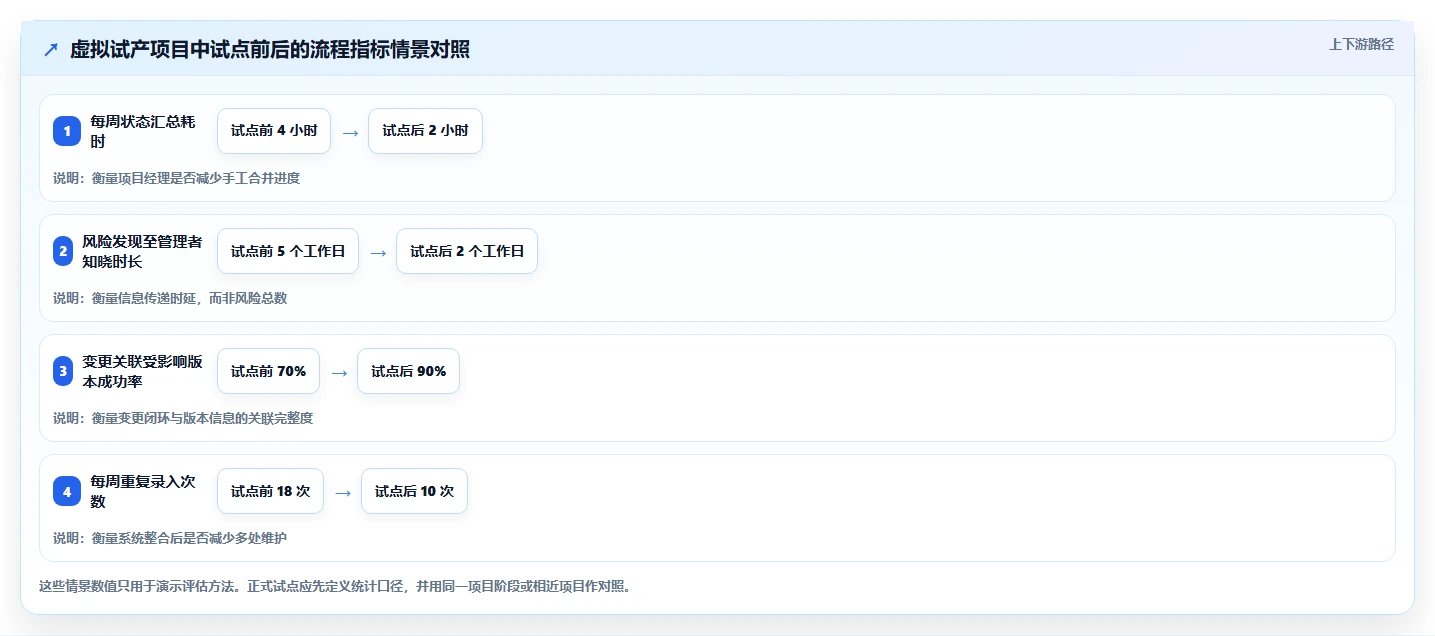Click the 试点后 2 个工作日 chip

click(467, 251)
